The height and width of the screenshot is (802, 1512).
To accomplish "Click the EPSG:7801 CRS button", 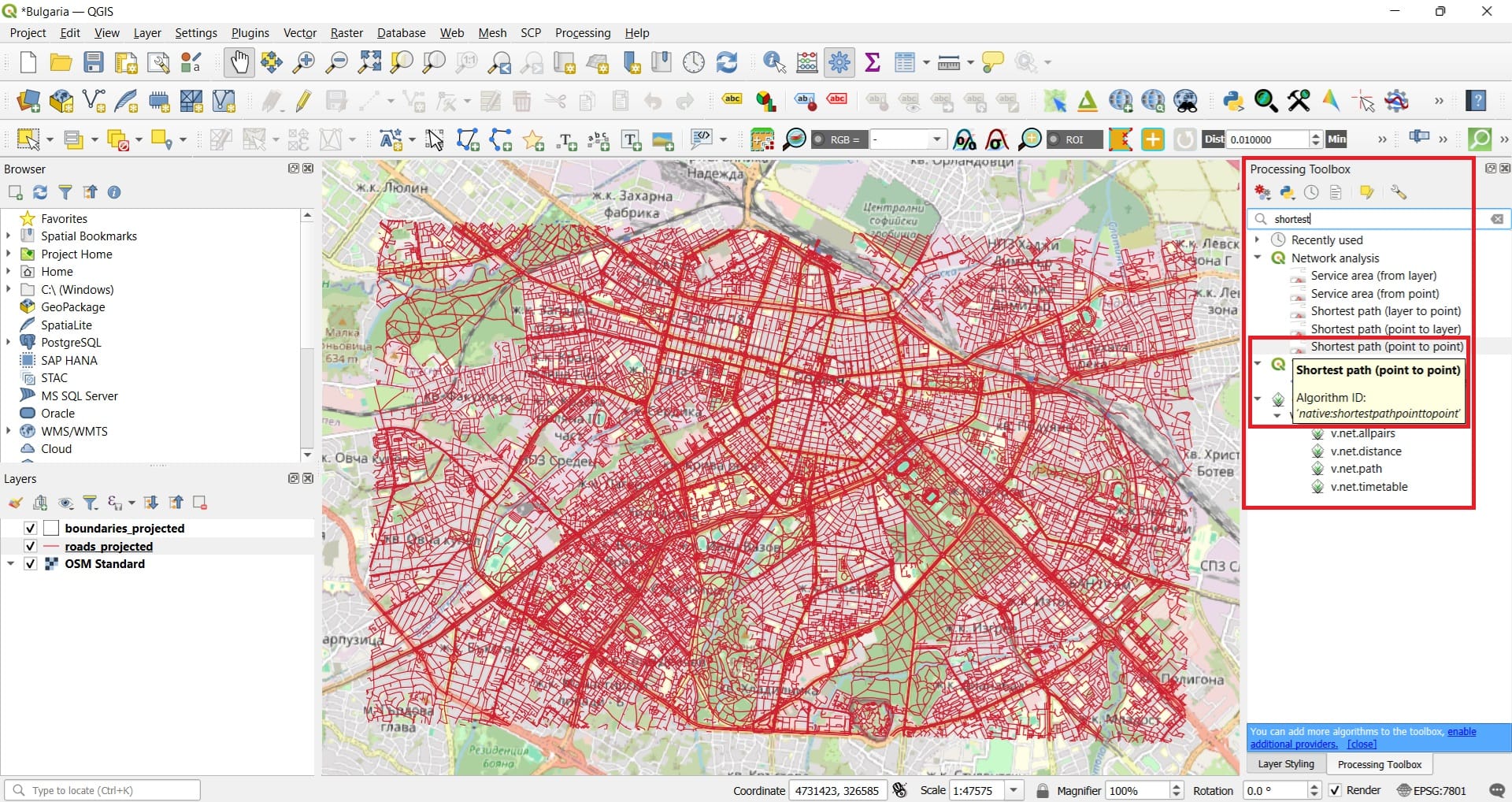I will click(x=1432, y=790).
